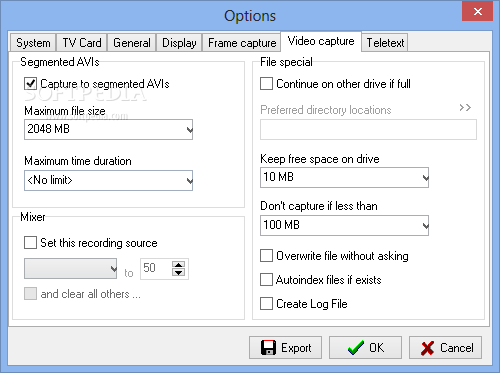Enable Autoindex files if exists
This screenshot has width=500, height=373.
(266, 280)
